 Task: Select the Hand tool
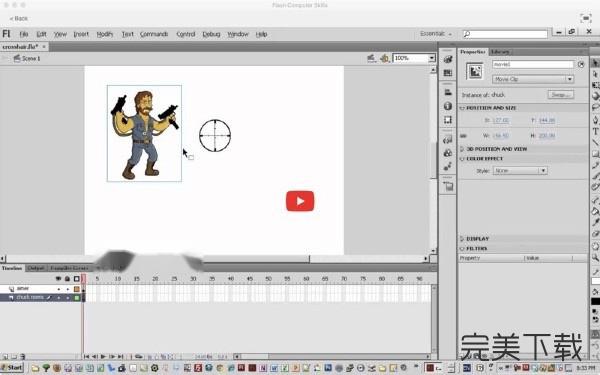tap(596, 246)
